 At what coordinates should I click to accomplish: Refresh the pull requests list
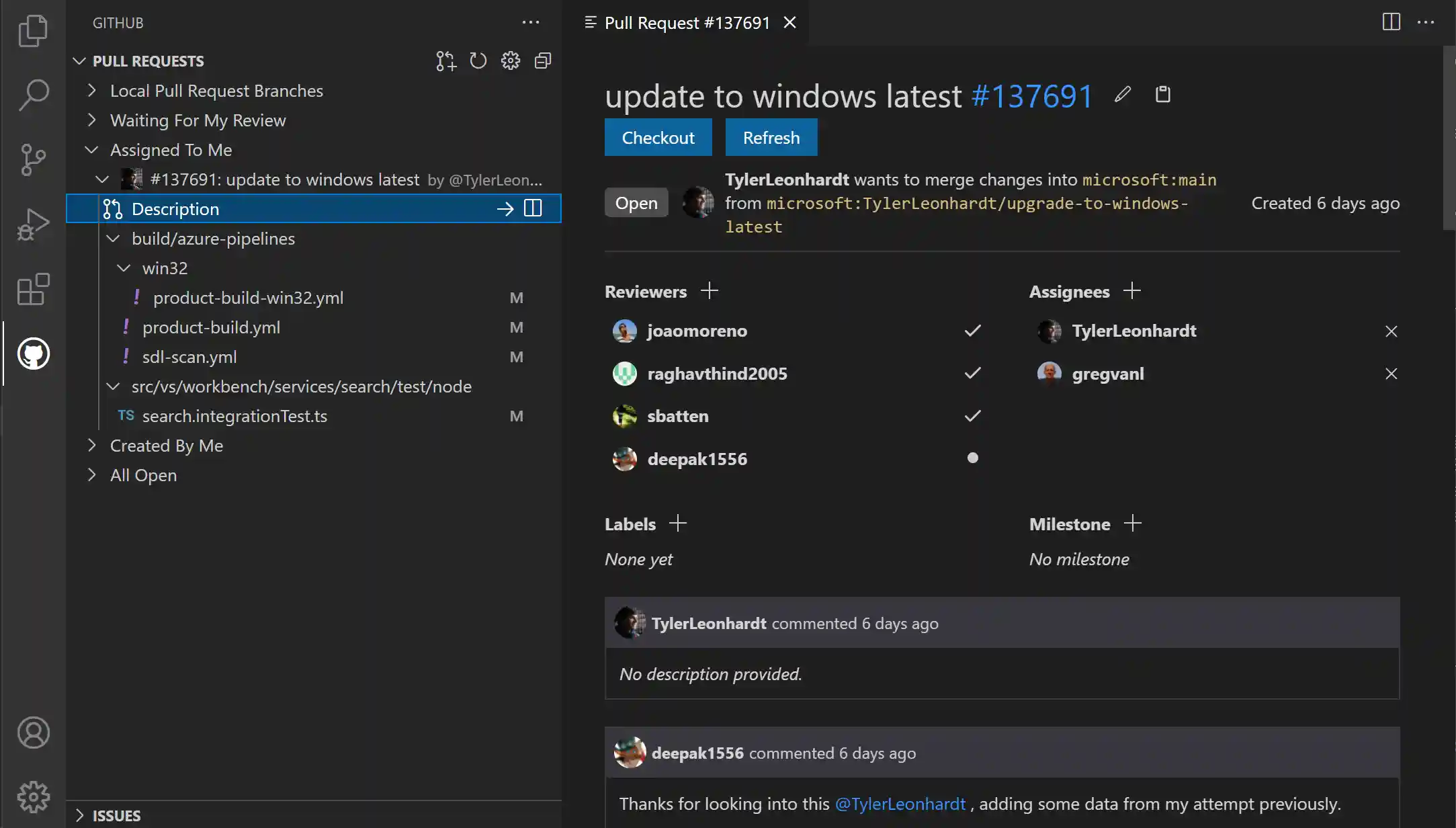click(478, 60)
